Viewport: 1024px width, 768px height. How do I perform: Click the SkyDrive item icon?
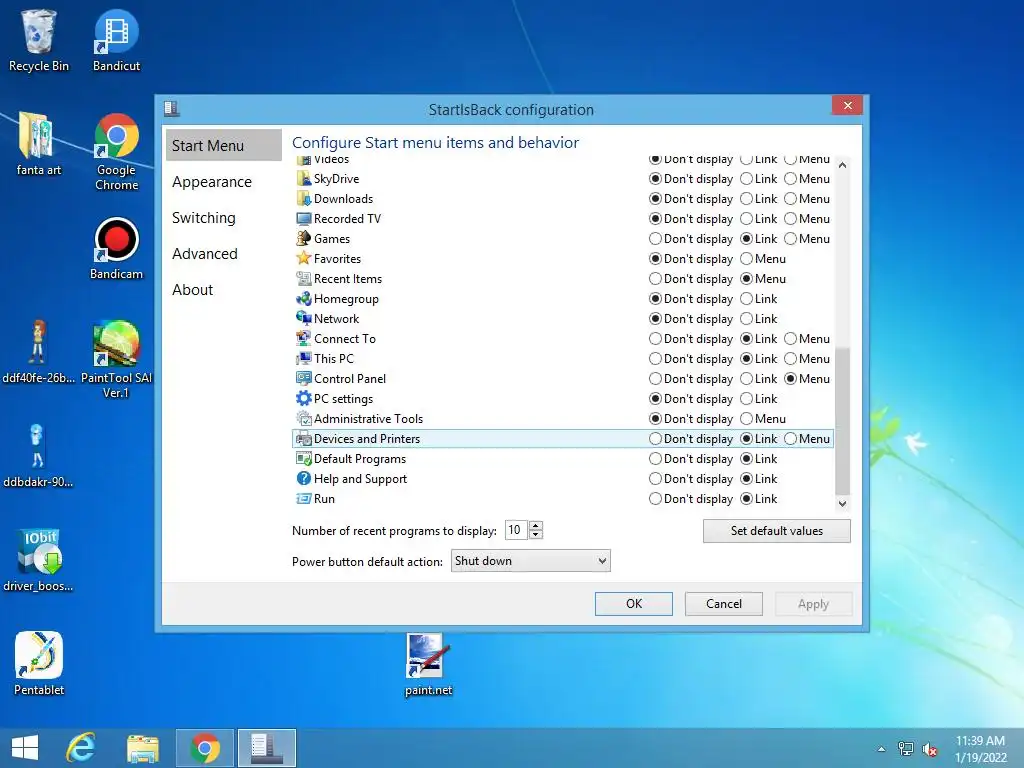pos(304,178)
